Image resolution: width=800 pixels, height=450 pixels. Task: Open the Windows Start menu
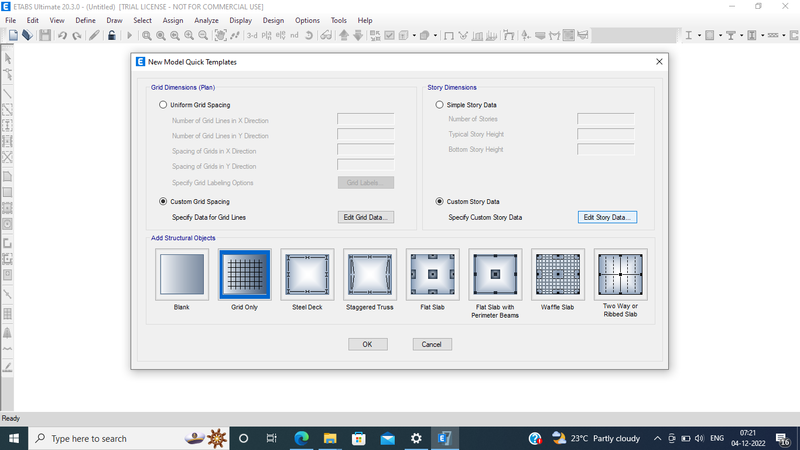coord(14,438)
